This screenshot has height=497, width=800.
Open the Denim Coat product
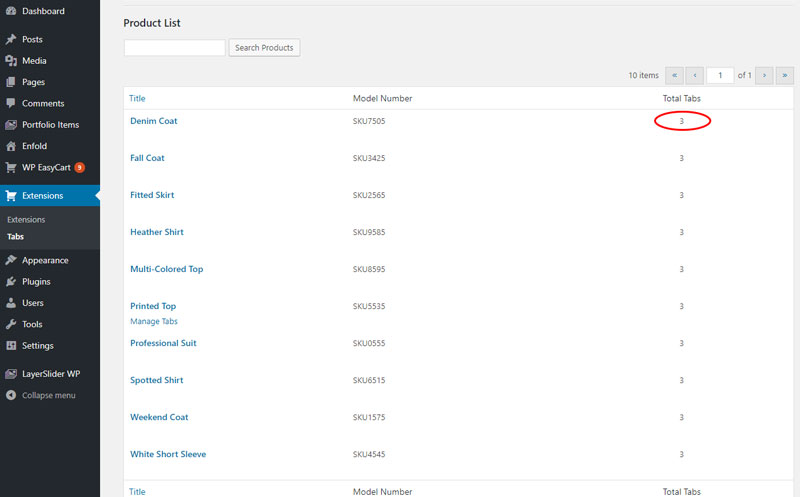154,121
